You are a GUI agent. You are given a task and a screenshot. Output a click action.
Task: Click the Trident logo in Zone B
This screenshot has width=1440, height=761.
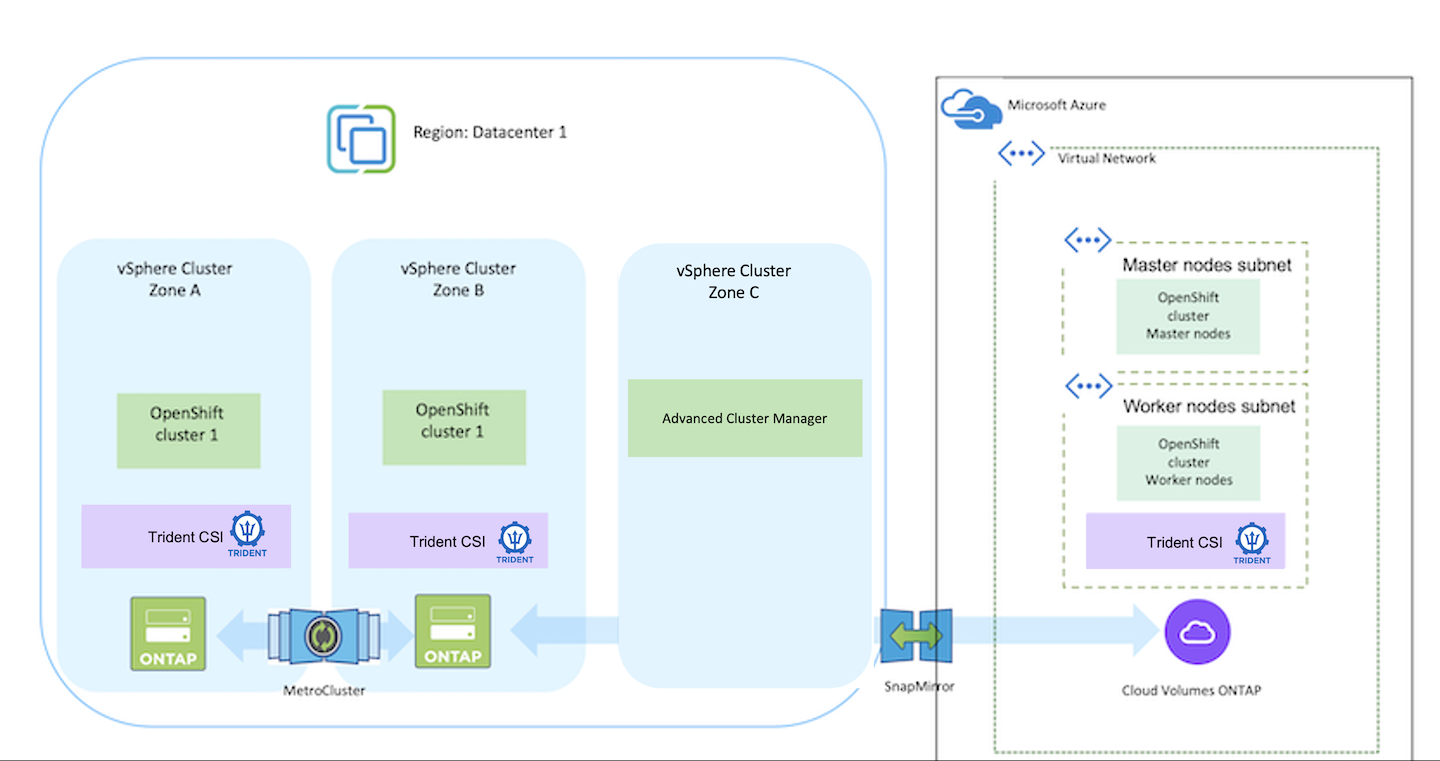tap(515, 541)
